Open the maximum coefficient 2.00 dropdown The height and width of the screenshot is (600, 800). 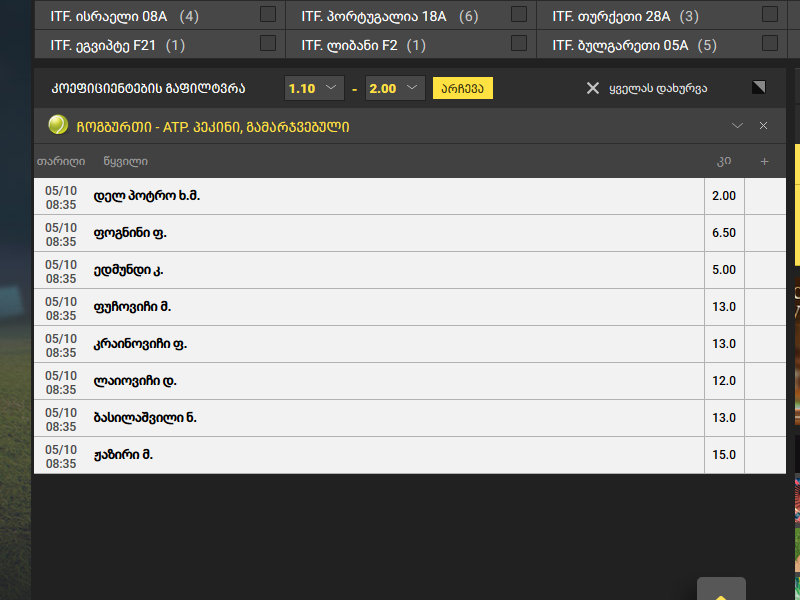[395, 88]
